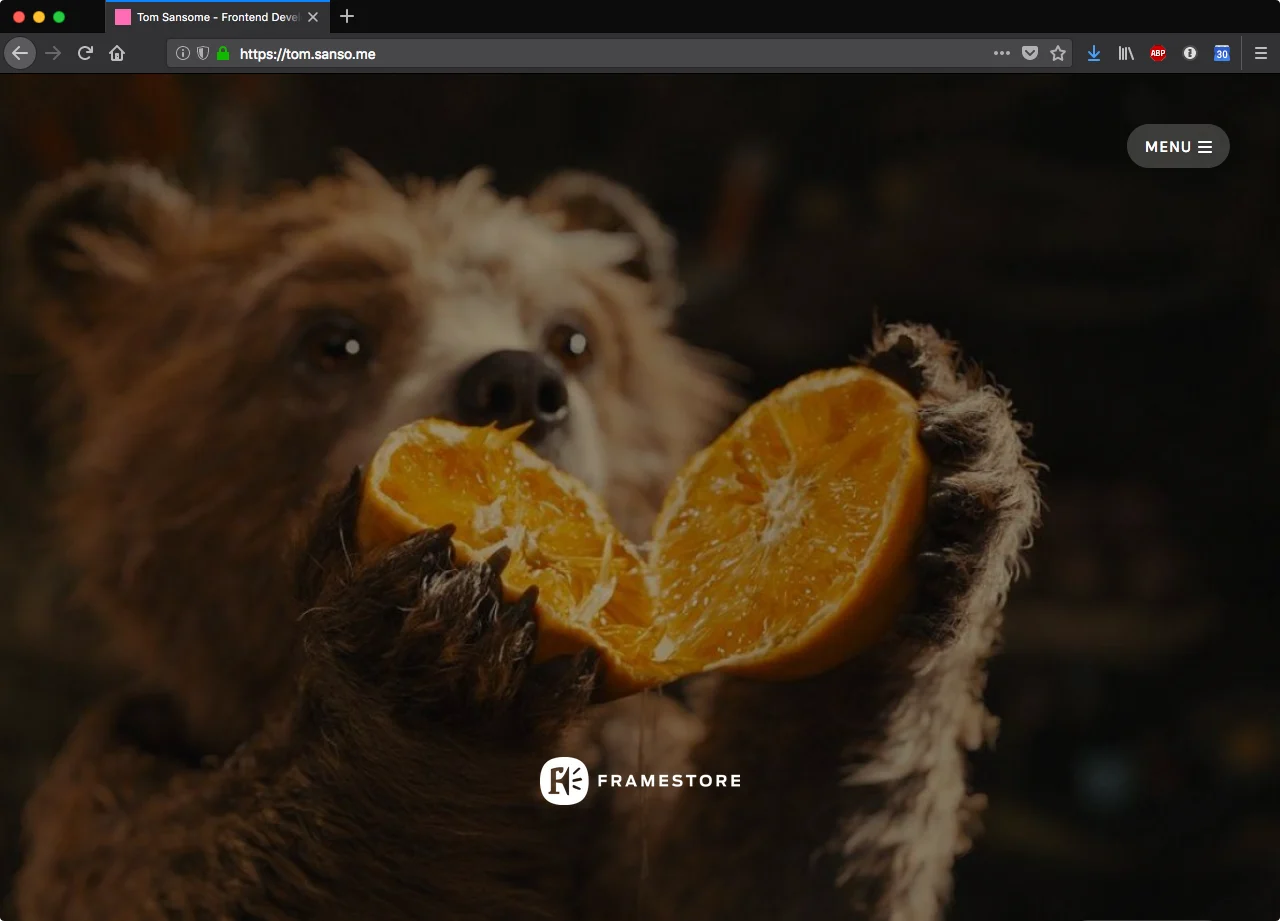This screenshot has height=921, width=1280.
Task: Open the website MENU button
Action: pos(1178,146)
